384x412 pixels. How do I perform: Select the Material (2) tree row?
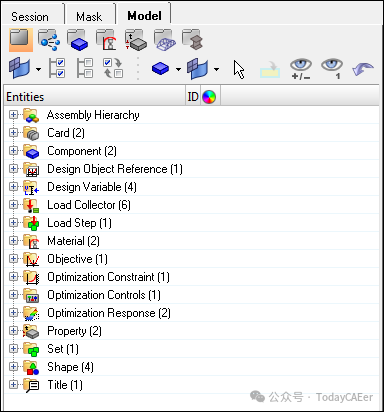click(x=192, y=241)
